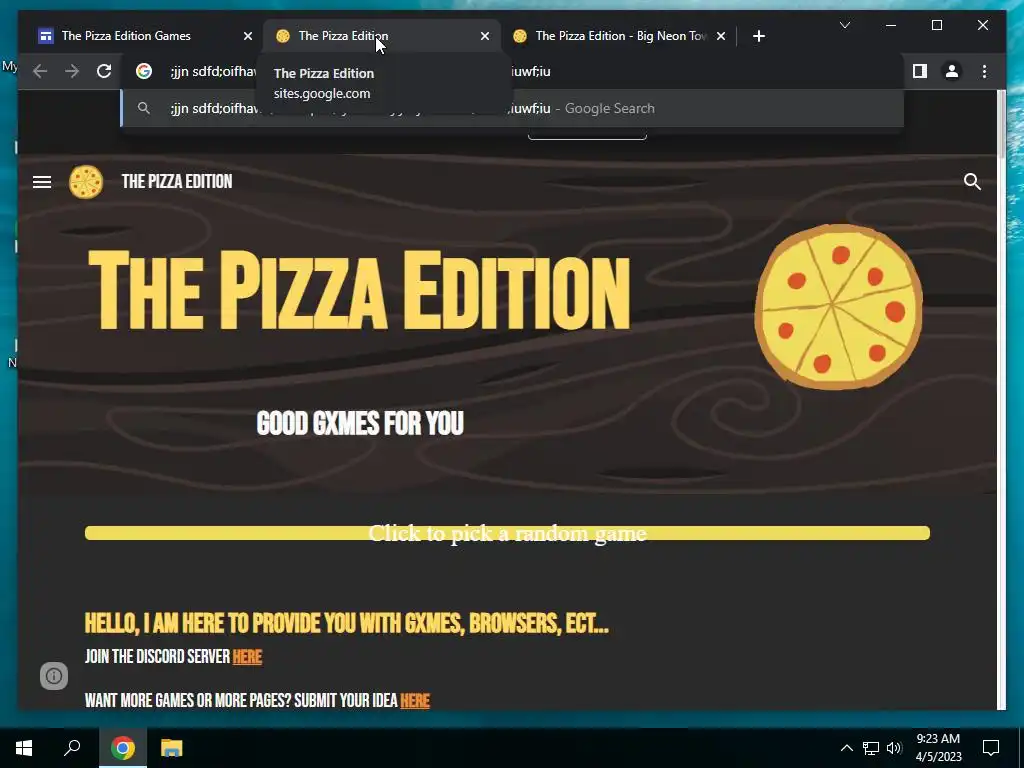
Task: Click the Google icon in address bar
Action: (144, 71)
